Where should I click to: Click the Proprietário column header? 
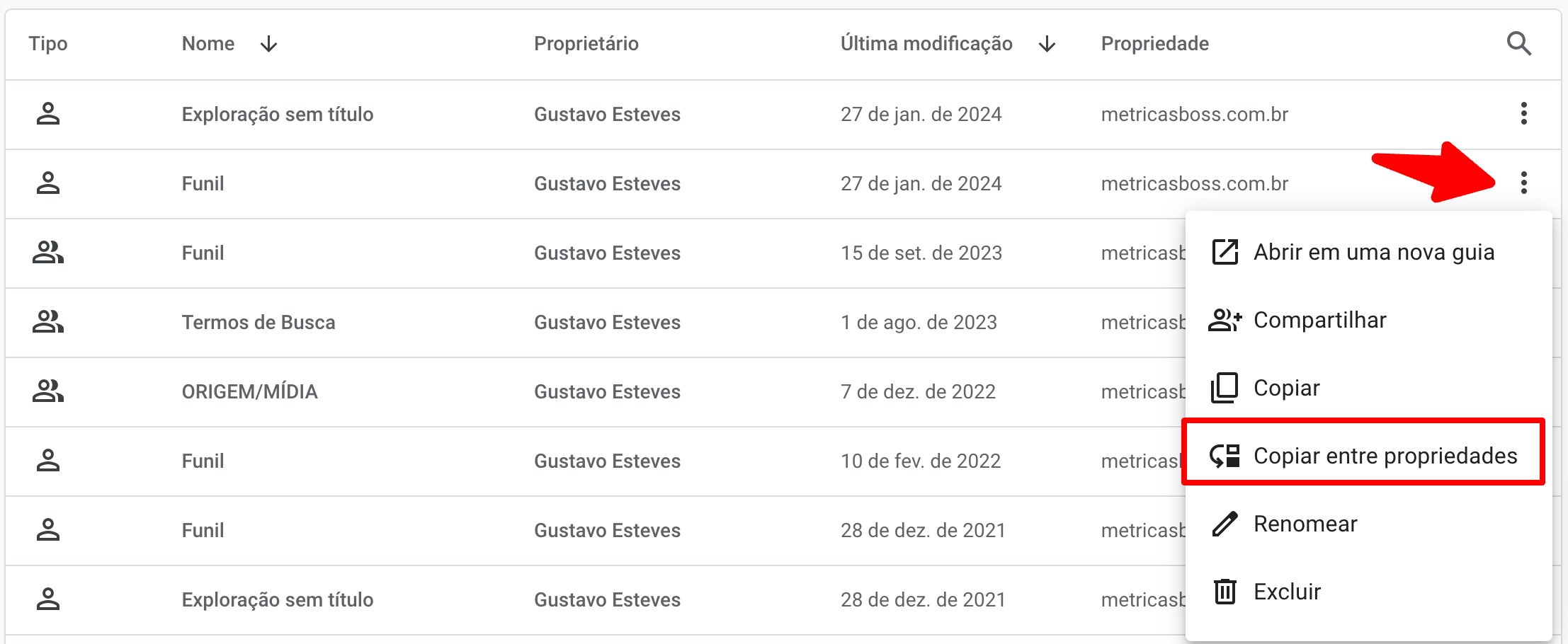tap(586, 44)
